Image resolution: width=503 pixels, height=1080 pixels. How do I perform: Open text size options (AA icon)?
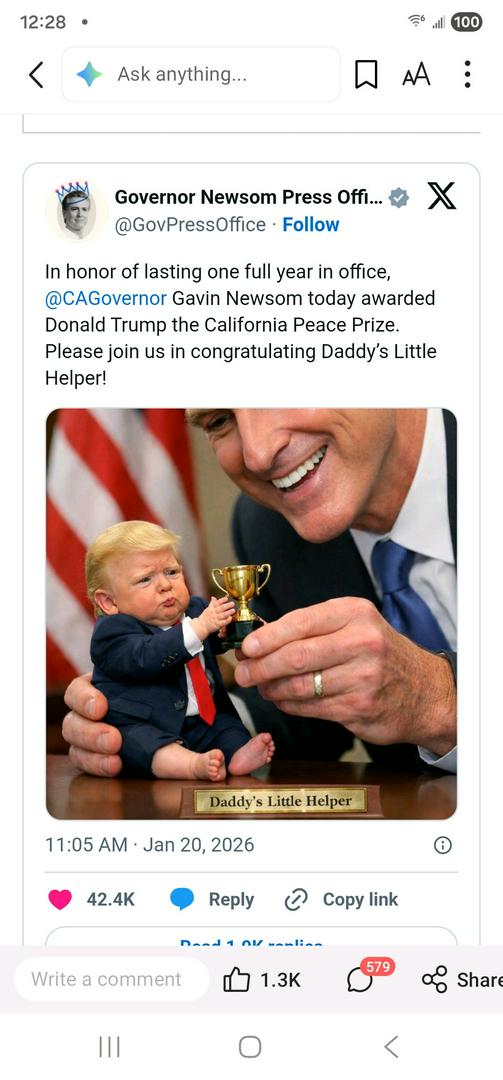coord(416,74)
